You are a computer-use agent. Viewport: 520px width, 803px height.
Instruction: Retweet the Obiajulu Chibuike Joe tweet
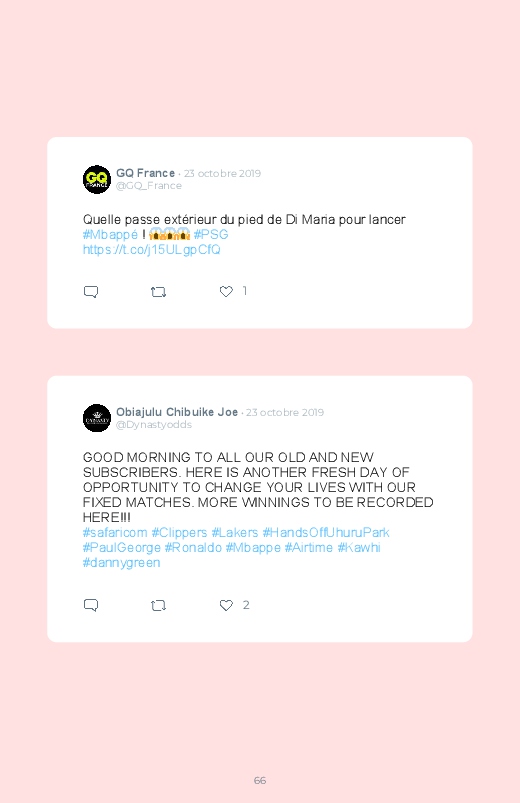pyautogui.click(x=158, y=605)
